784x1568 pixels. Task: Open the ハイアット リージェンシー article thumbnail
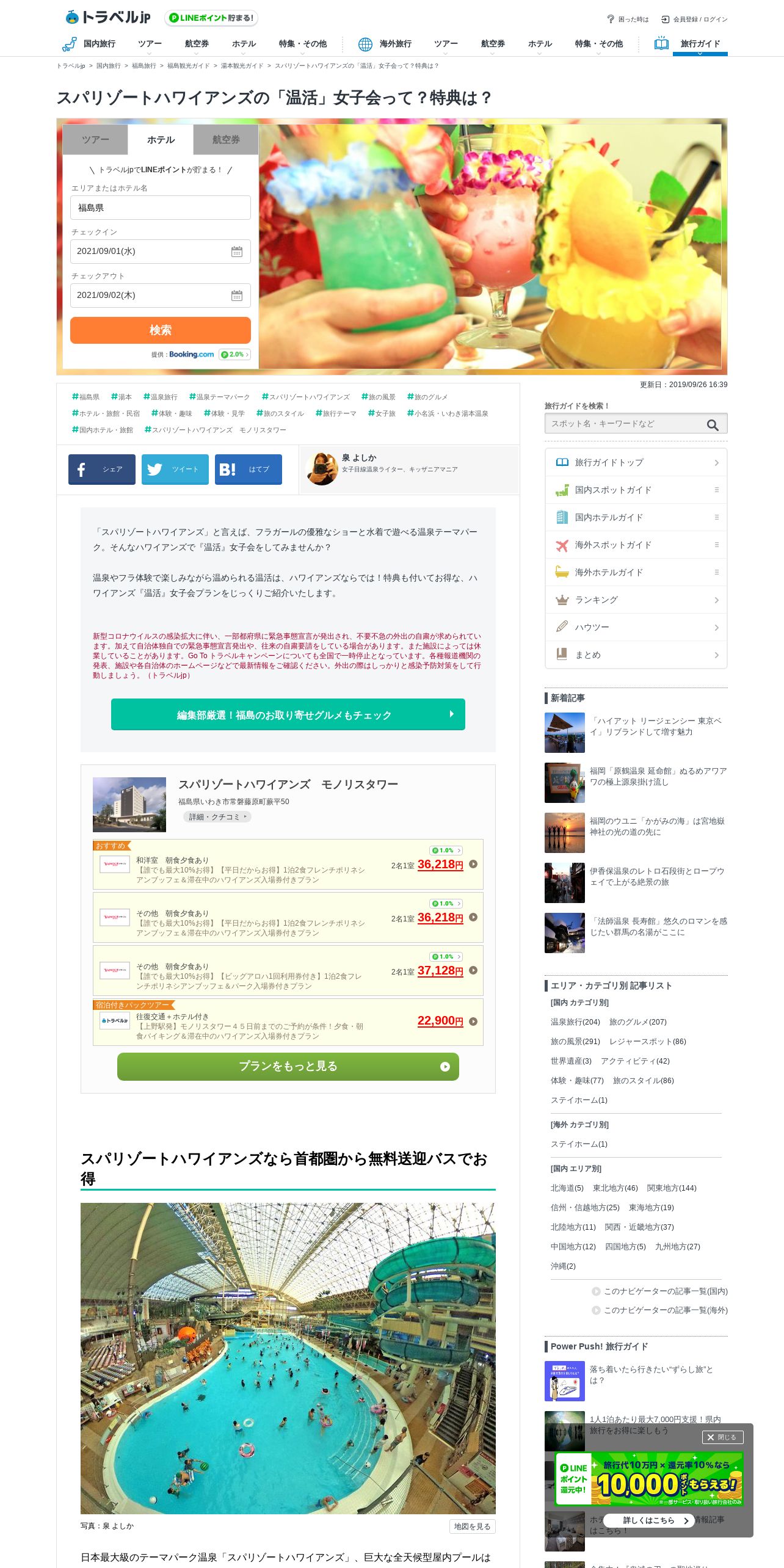click(x=565, y=733)
